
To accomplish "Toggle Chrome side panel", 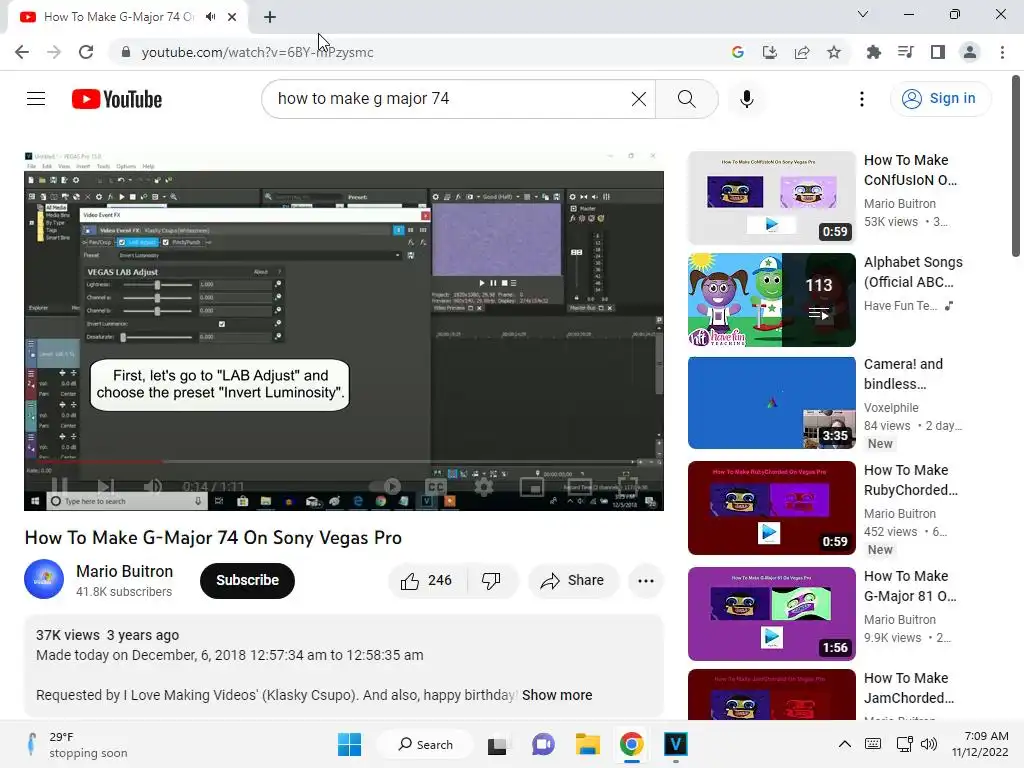I will point(938,52).
